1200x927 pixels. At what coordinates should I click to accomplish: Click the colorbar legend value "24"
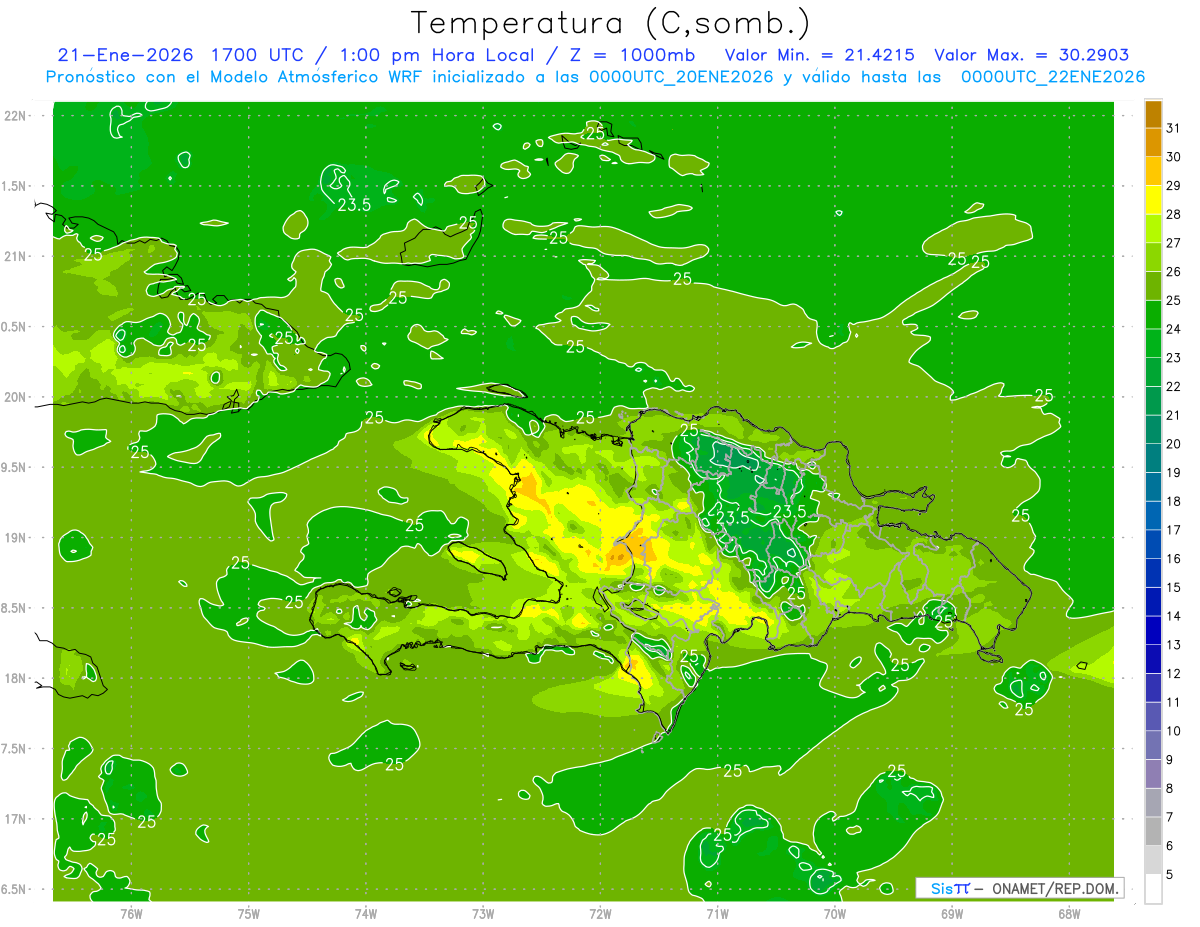[x=1173, y=329]
